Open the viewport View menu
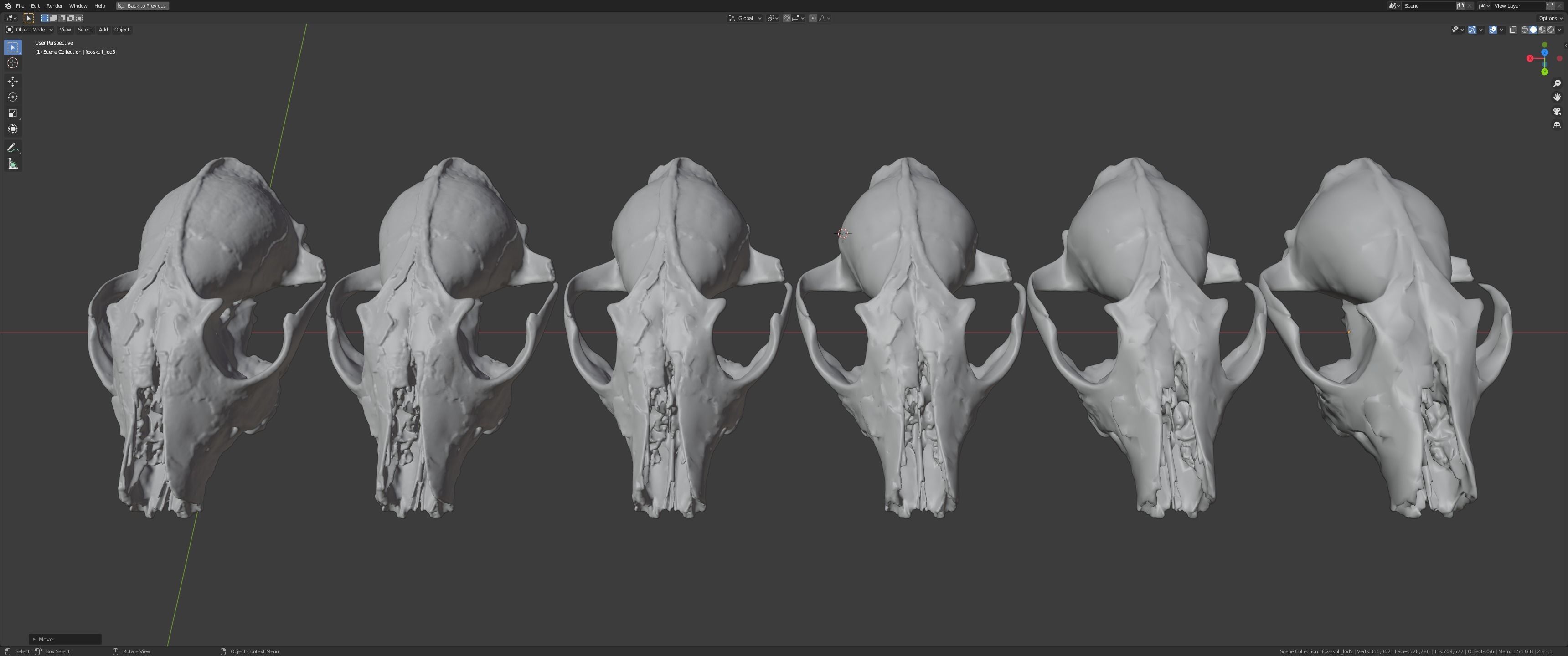 pos(65,29)
